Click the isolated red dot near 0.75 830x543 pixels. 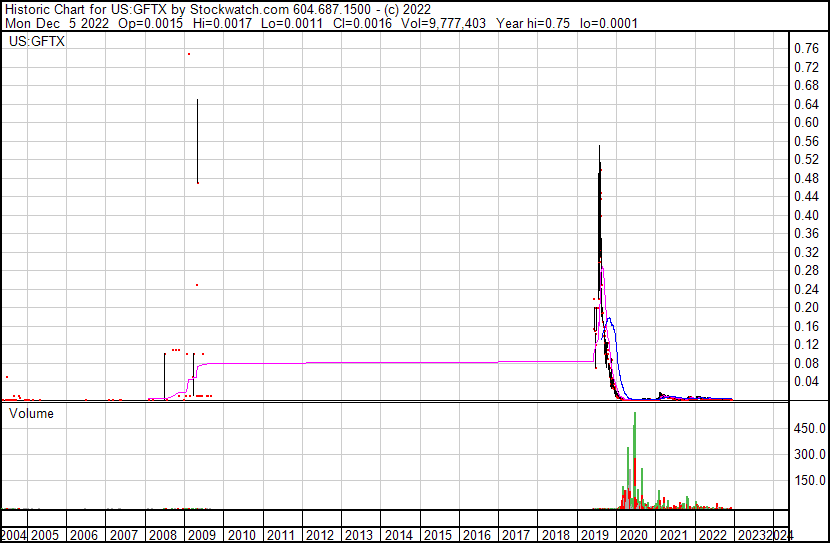coord(188,54)
